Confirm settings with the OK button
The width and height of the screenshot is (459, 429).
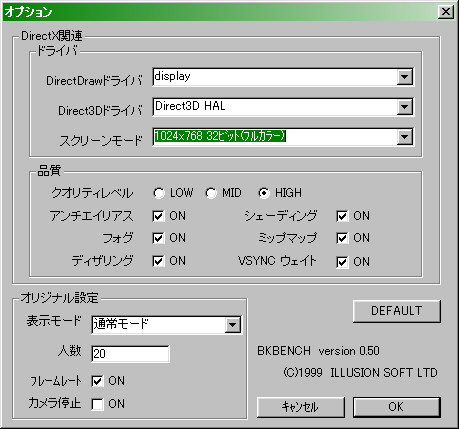(397, 407)
